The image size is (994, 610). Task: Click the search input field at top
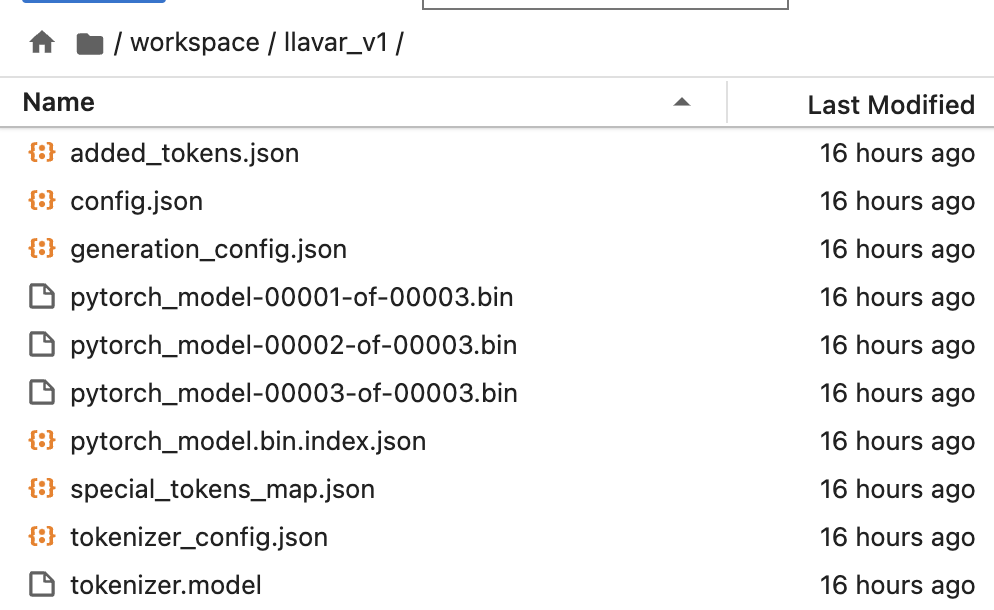[x=604, y=4]
